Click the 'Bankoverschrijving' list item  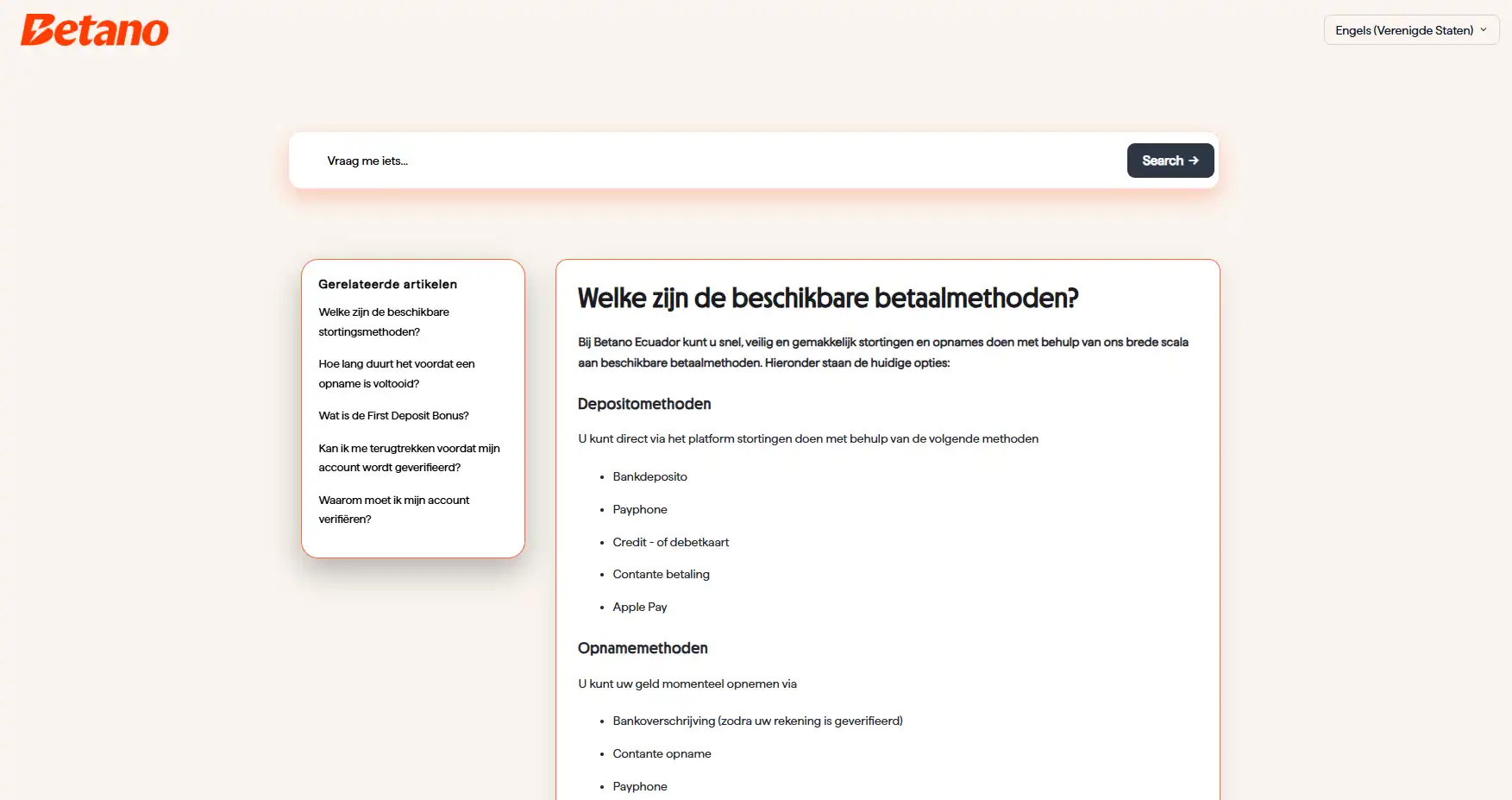[x=757, y=721]
